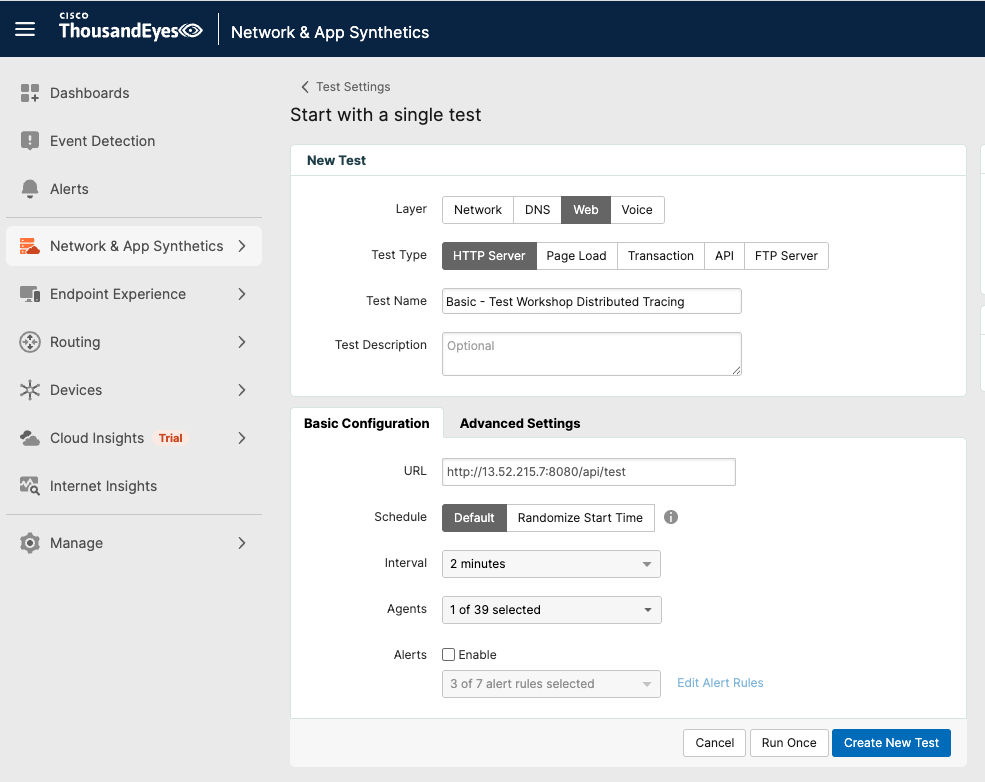Expand the Cloud Insights chevron
This screenshot has height=782, width=985.
[x=242, y=438]
